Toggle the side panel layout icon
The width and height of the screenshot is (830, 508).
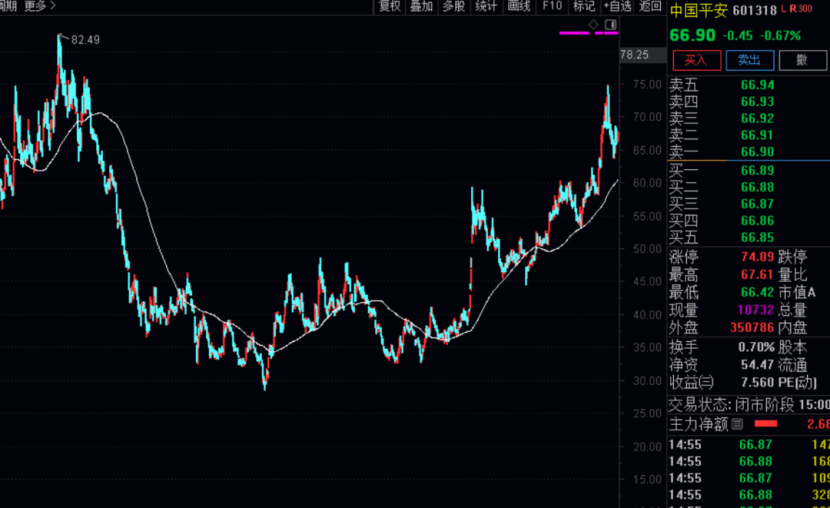coord(611,23)
